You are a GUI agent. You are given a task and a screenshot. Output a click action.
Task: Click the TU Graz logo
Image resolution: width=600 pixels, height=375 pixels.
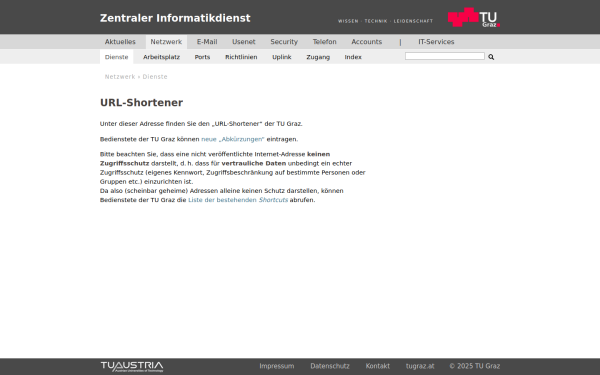[x=474, y=18]
